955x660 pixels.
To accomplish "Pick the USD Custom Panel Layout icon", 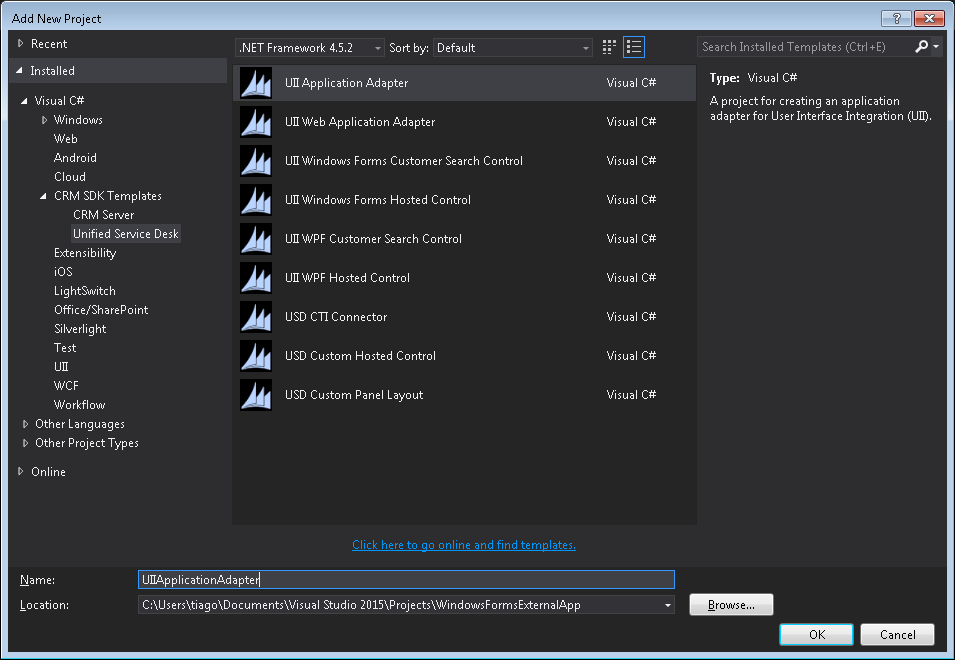I will pyautogui.click(x=256, y=395).
